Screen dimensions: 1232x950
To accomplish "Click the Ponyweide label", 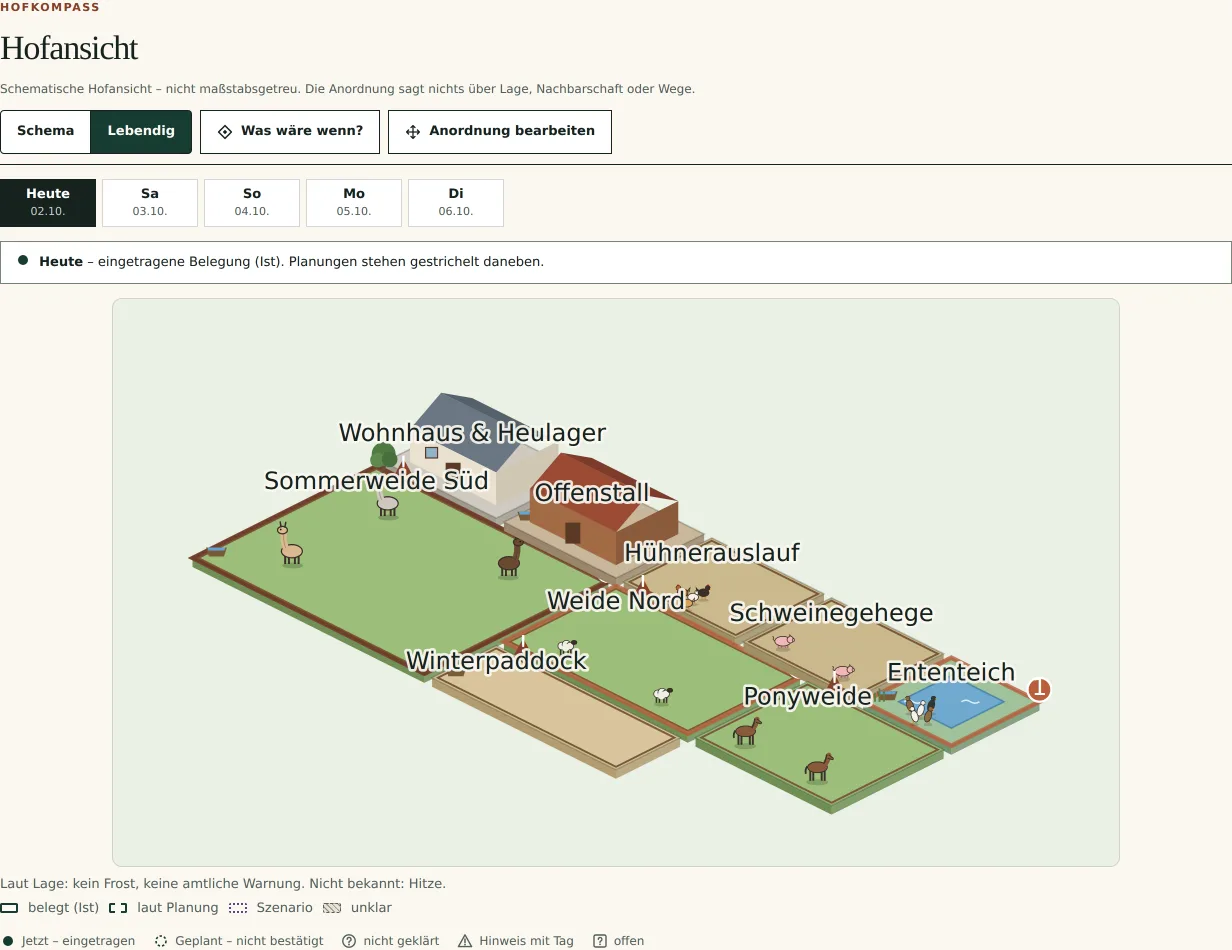I will 807,697.
